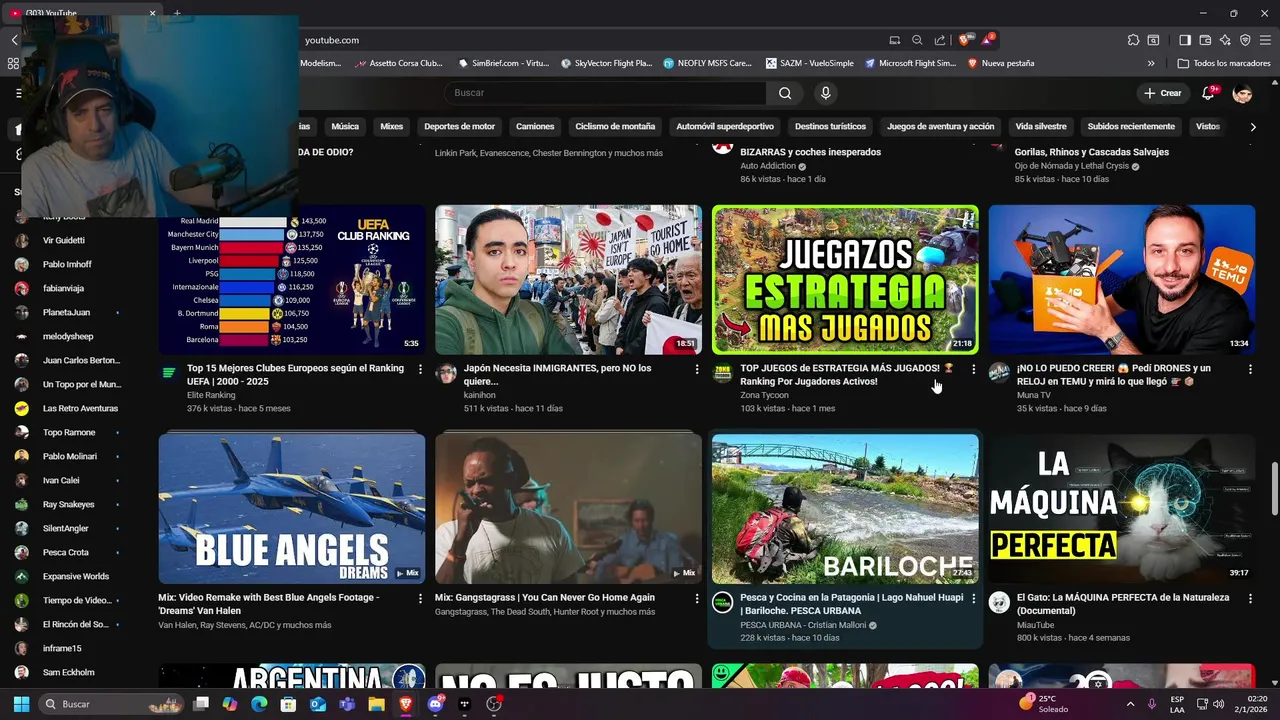
Task: Open Muna TV channel avatar
Action: (999, 373)
